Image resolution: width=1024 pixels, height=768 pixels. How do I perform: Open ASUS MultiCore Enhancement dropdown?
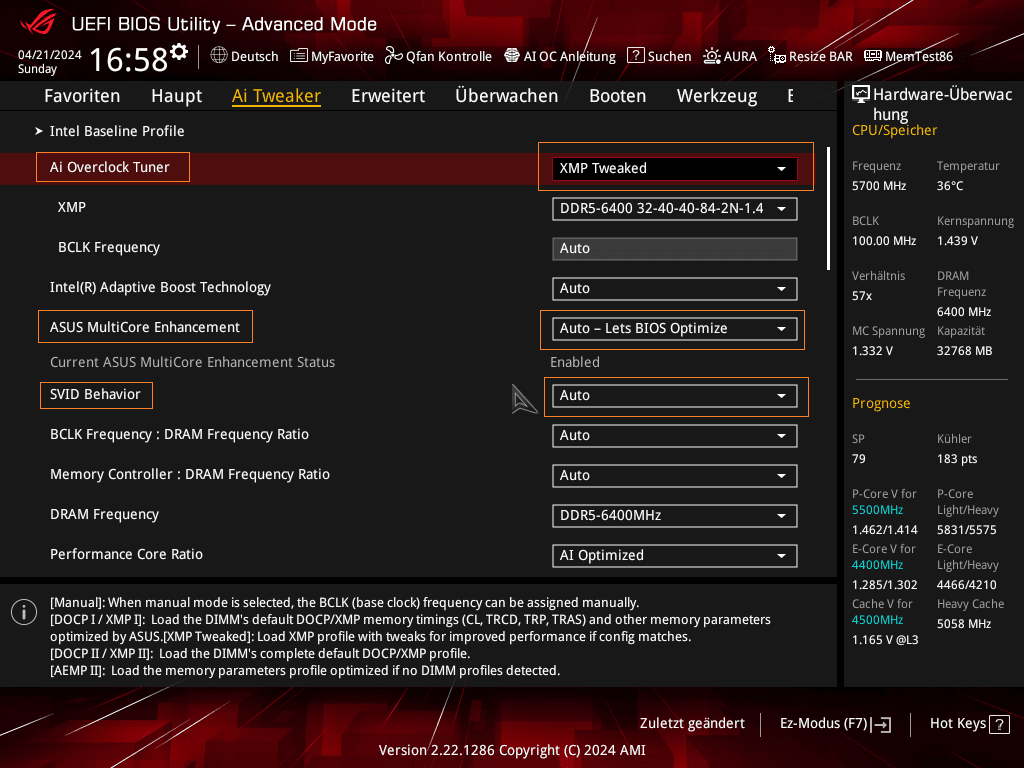tap(675, 328)
